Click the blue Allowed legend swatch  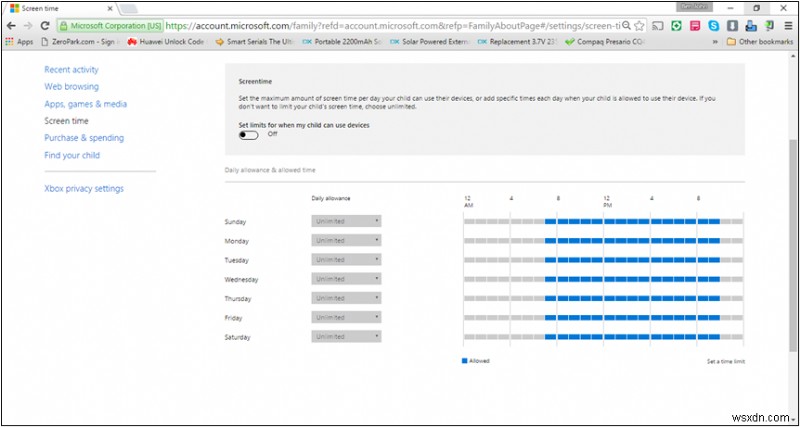[464, 361]
